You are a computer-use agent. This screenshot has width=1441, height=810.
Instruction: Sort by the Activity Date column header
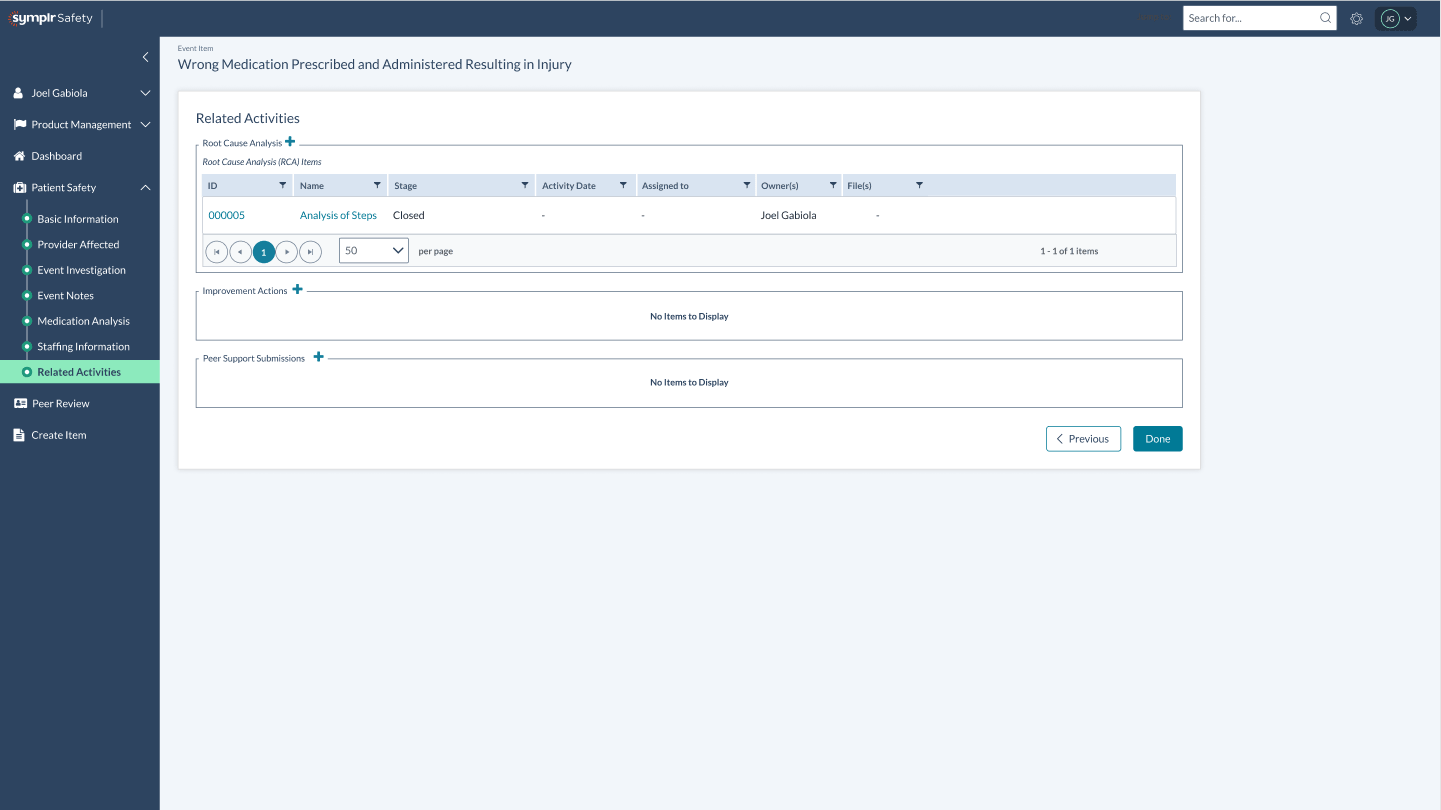[x=569, y=186]
